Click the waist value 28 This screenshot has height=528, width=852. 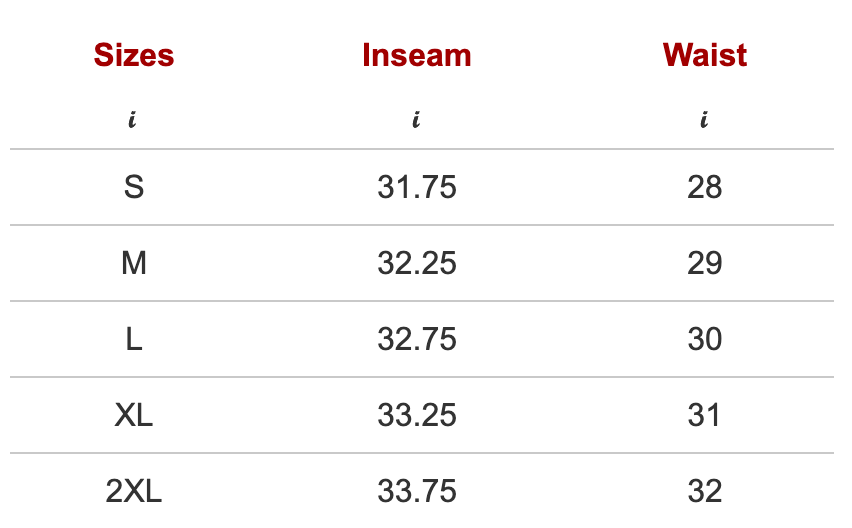[x=705, y=187]
